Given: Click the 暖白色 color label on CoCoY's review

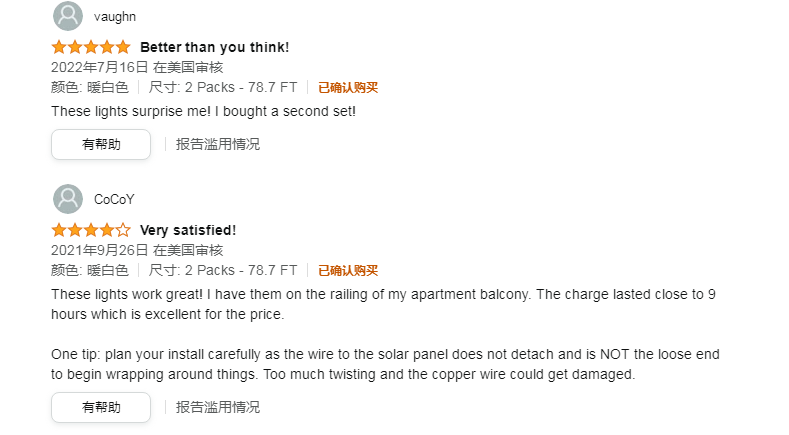Looking at the screenshot, I should coord(108,270).
